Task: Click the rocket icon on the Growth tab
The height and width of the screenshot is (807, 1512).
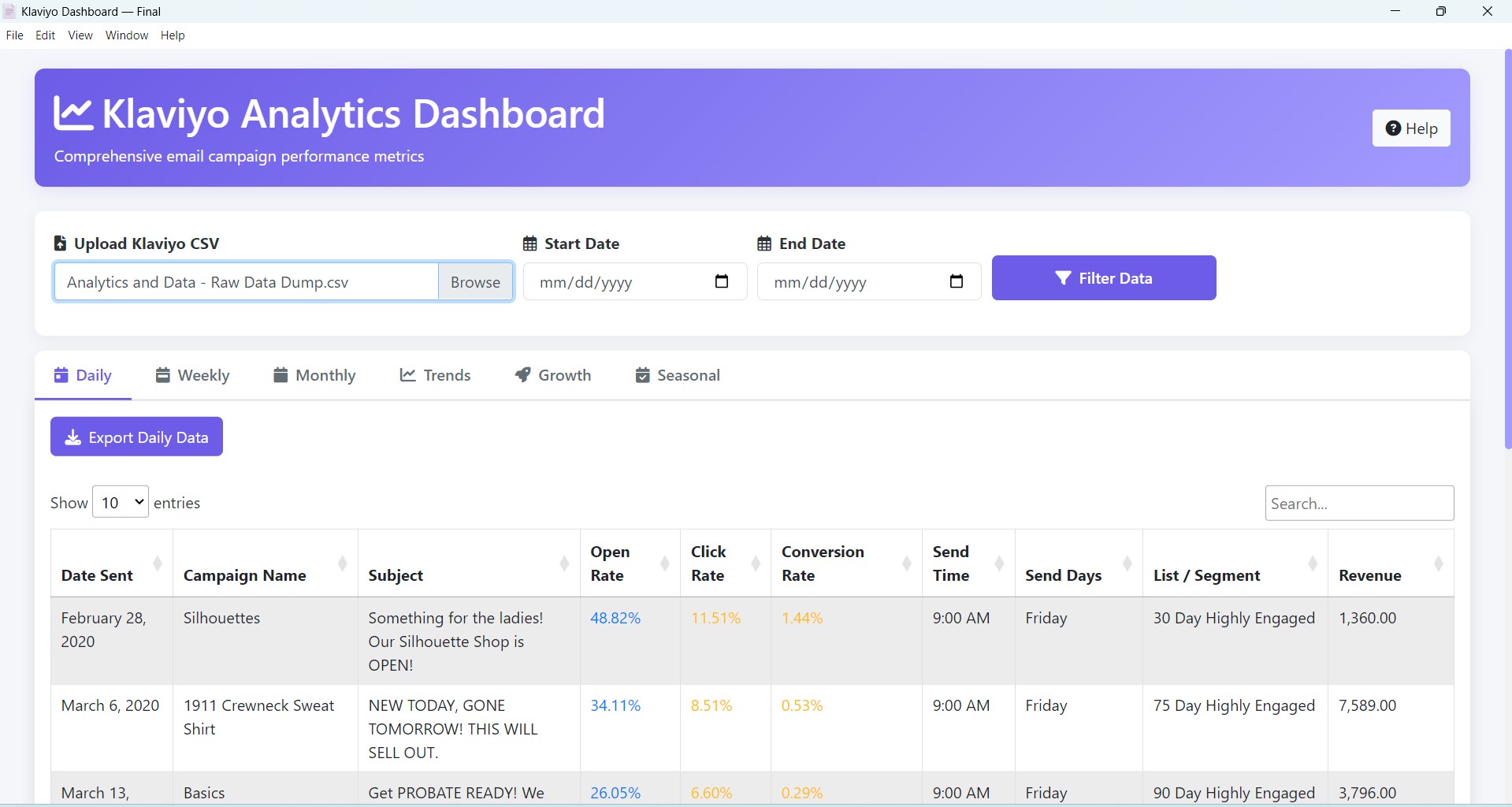Action: [x=522, y=374]
